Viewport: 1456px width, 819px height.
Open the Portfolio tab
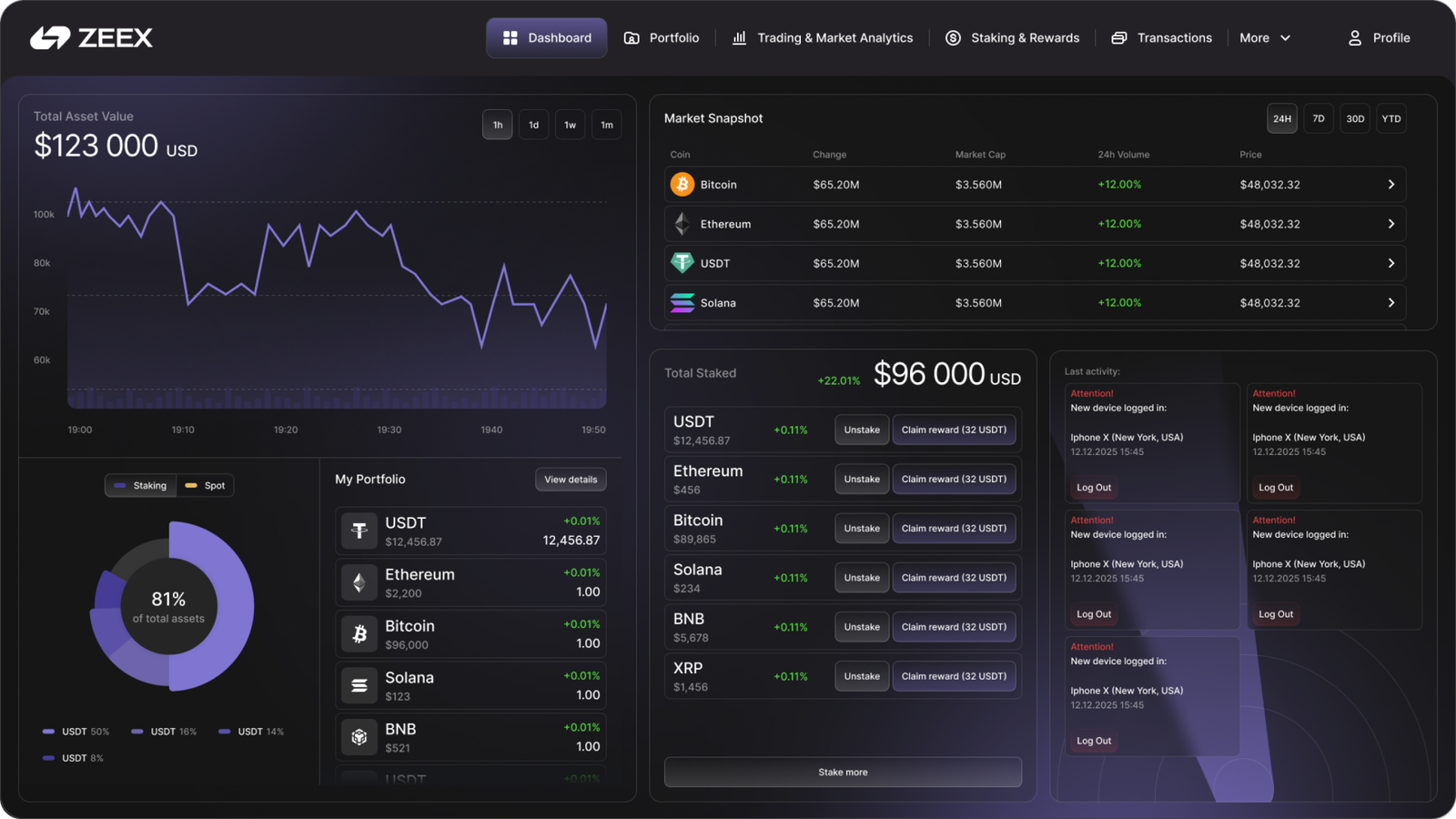tap(662, 37)
